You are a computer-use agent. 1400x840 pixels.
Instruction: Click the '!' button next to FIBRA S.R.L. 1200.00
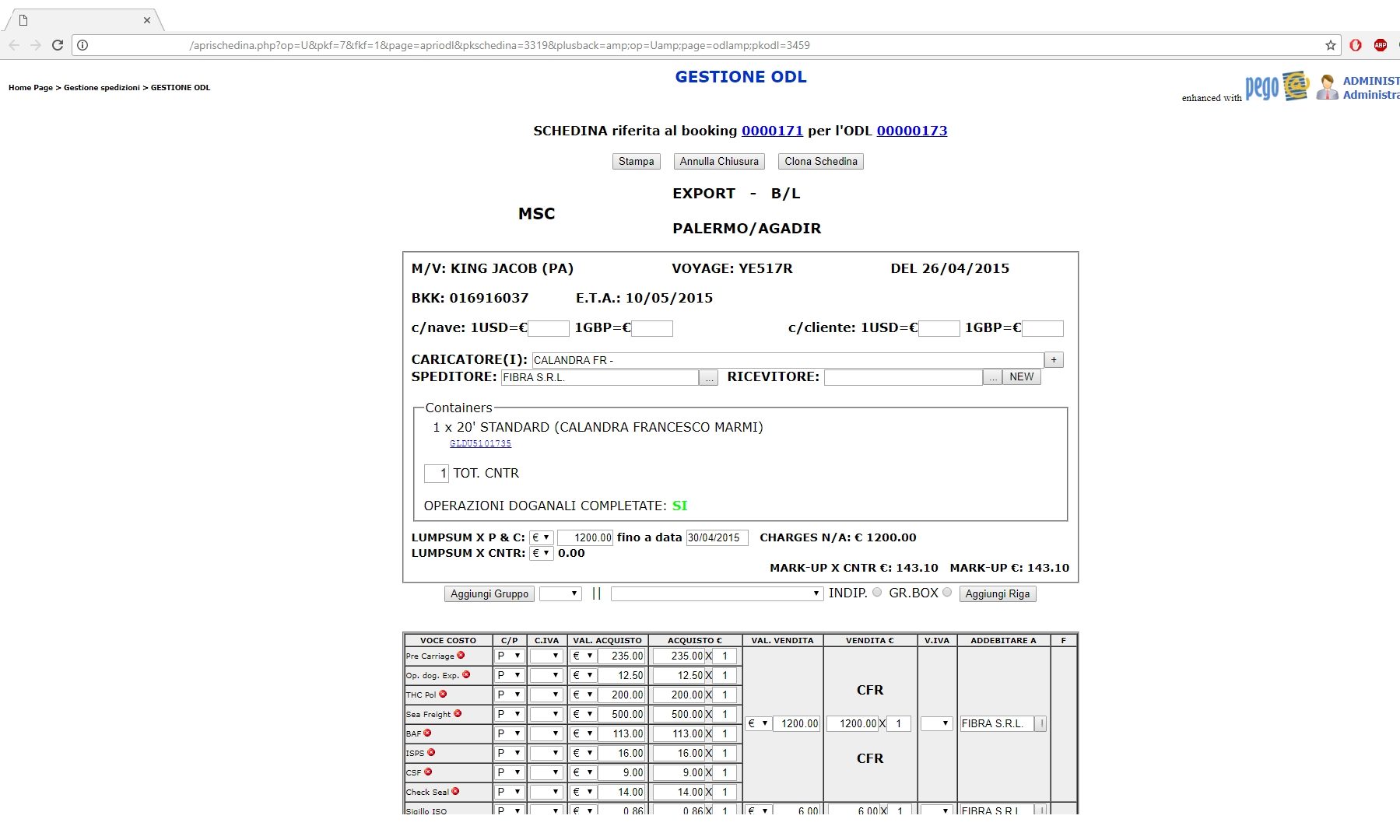click(1041, 723)
